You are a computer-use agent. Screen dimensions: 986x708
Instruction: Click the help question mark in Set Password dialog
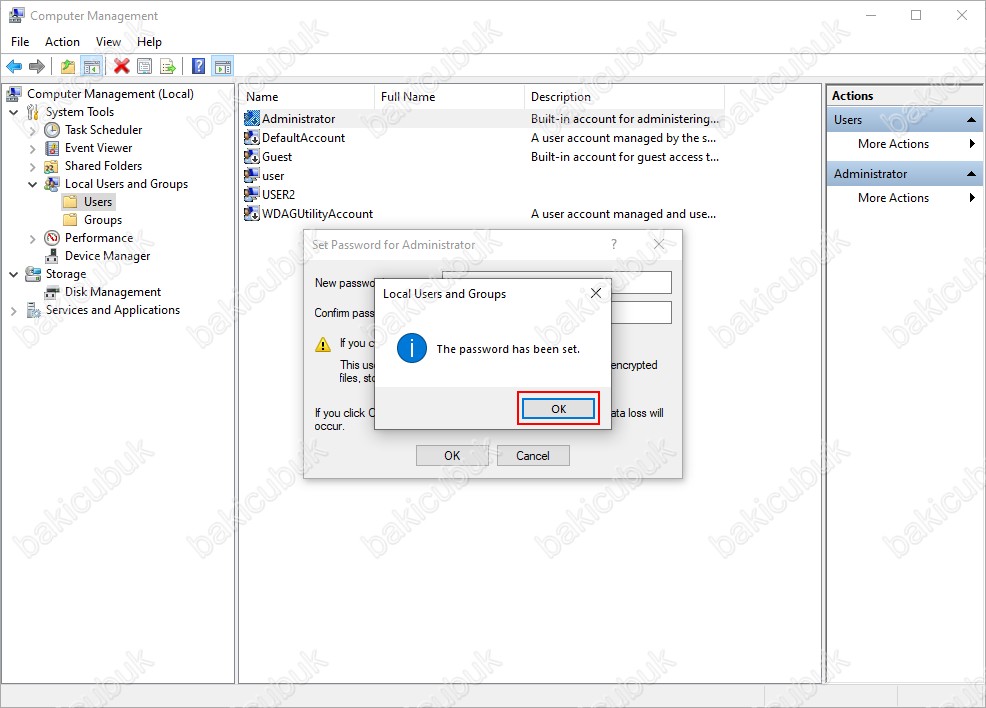pyautogui.click(x=614, y=244)
